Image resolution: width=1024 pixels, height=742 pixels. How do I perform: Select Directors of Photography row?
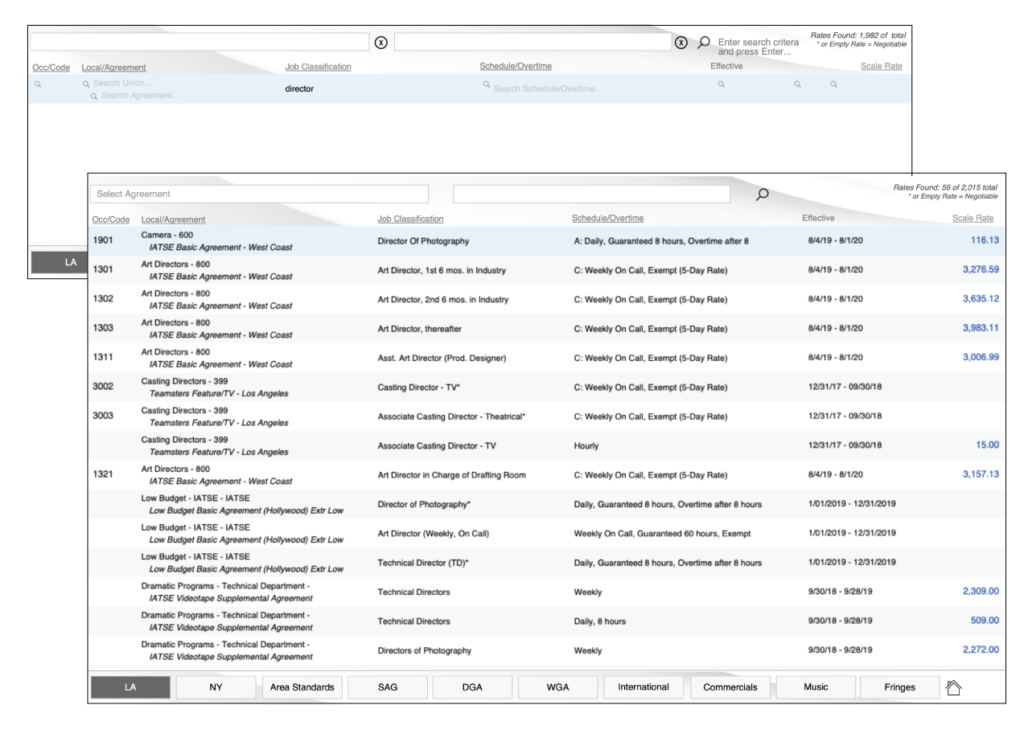coord(547,651)
